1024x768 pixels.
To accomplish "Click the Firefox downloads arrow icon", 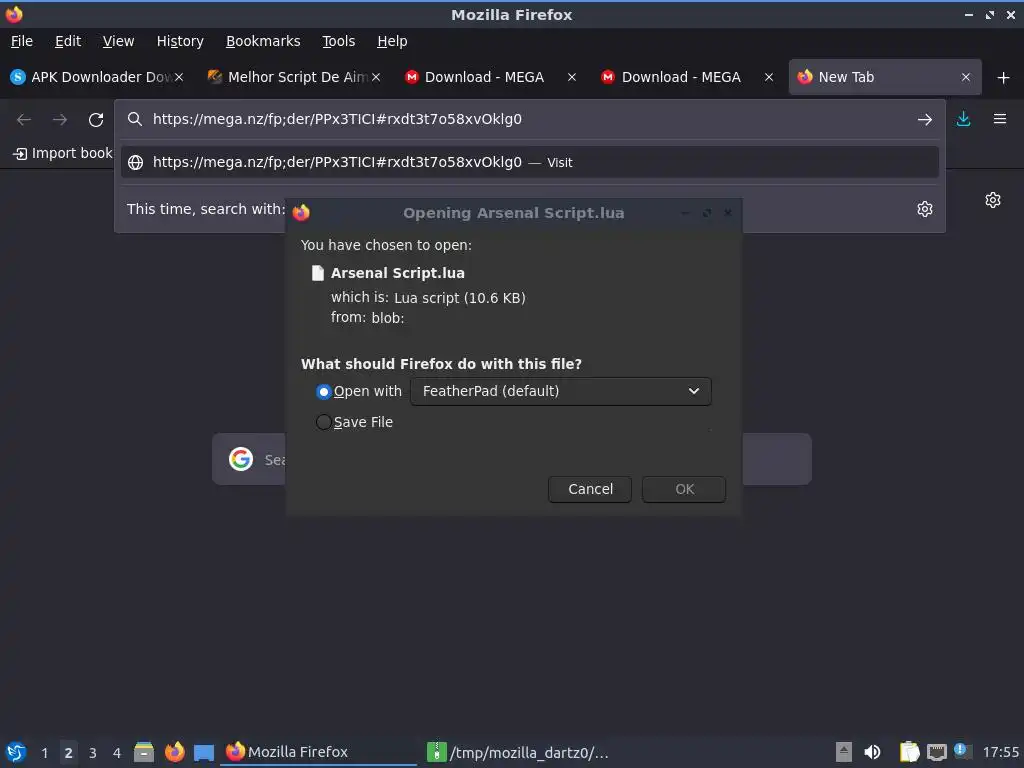I will [963, 119].
